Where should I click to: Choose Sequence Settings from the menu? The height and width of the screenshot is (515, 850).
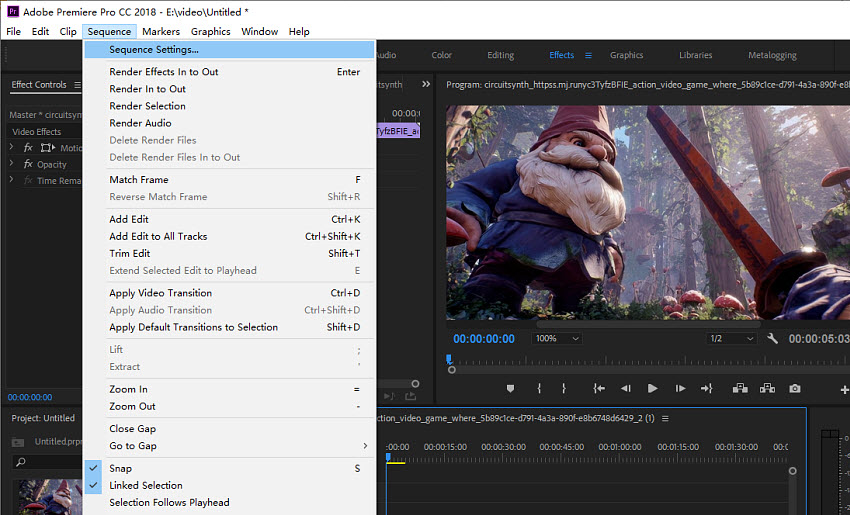click(x=228, y=49)
